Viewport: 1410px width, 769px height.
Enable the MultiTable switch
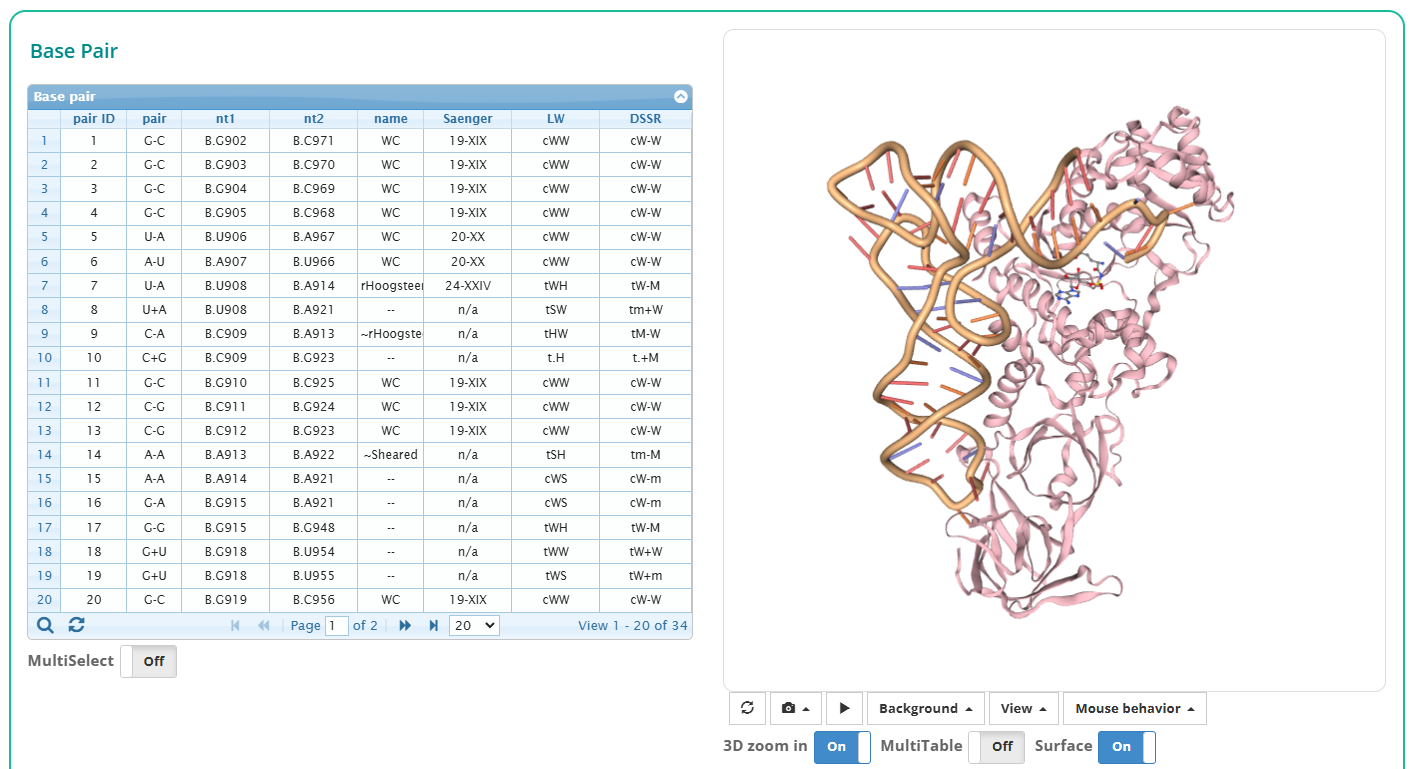[996, 746]
